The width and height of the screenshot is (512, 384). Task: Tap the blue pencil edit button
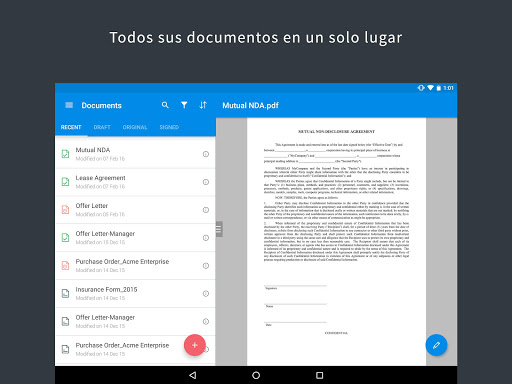click(x=436, y=345)
